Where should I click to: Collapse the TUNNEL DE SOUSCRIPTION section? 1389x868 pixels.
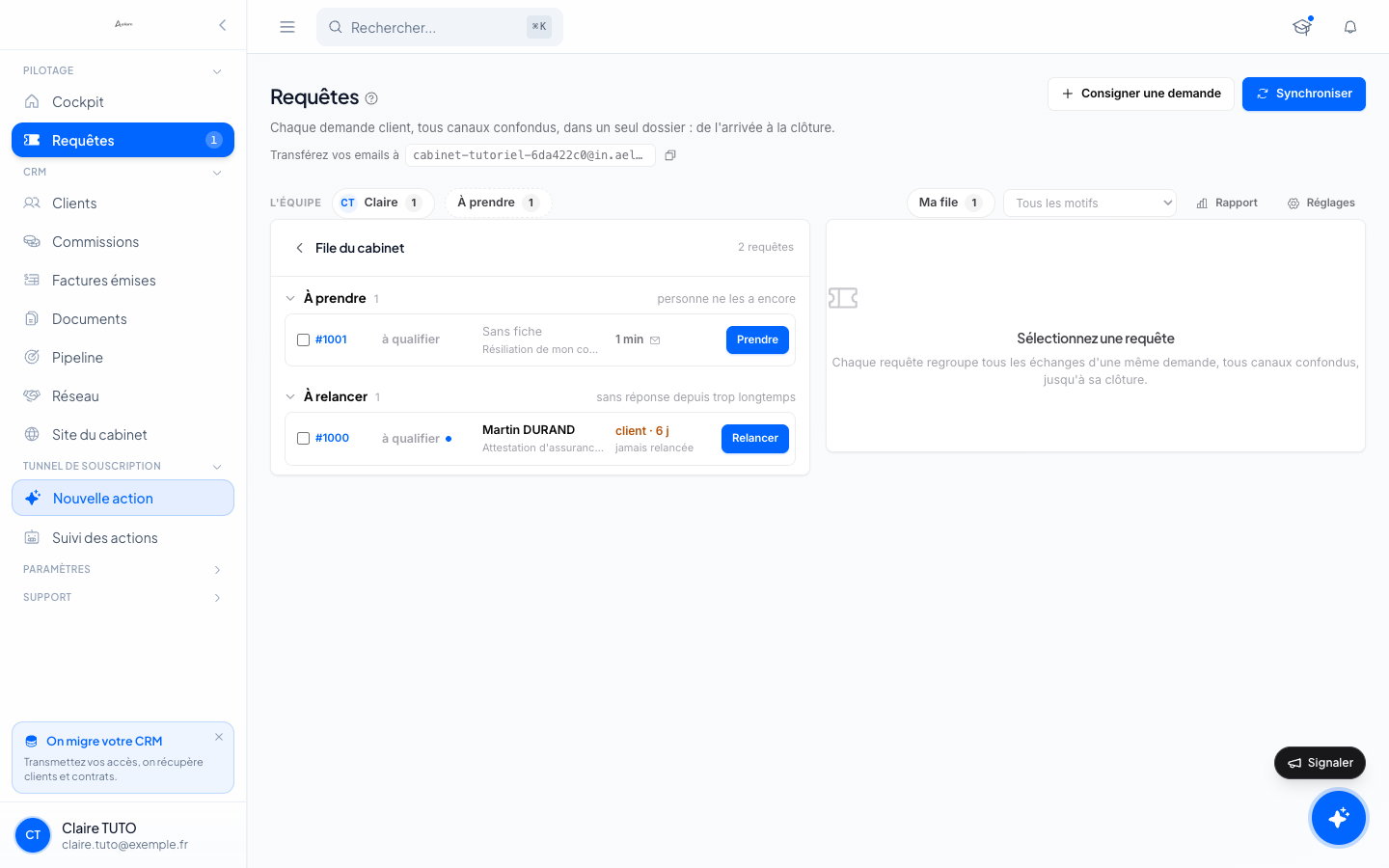pos(217,467)
